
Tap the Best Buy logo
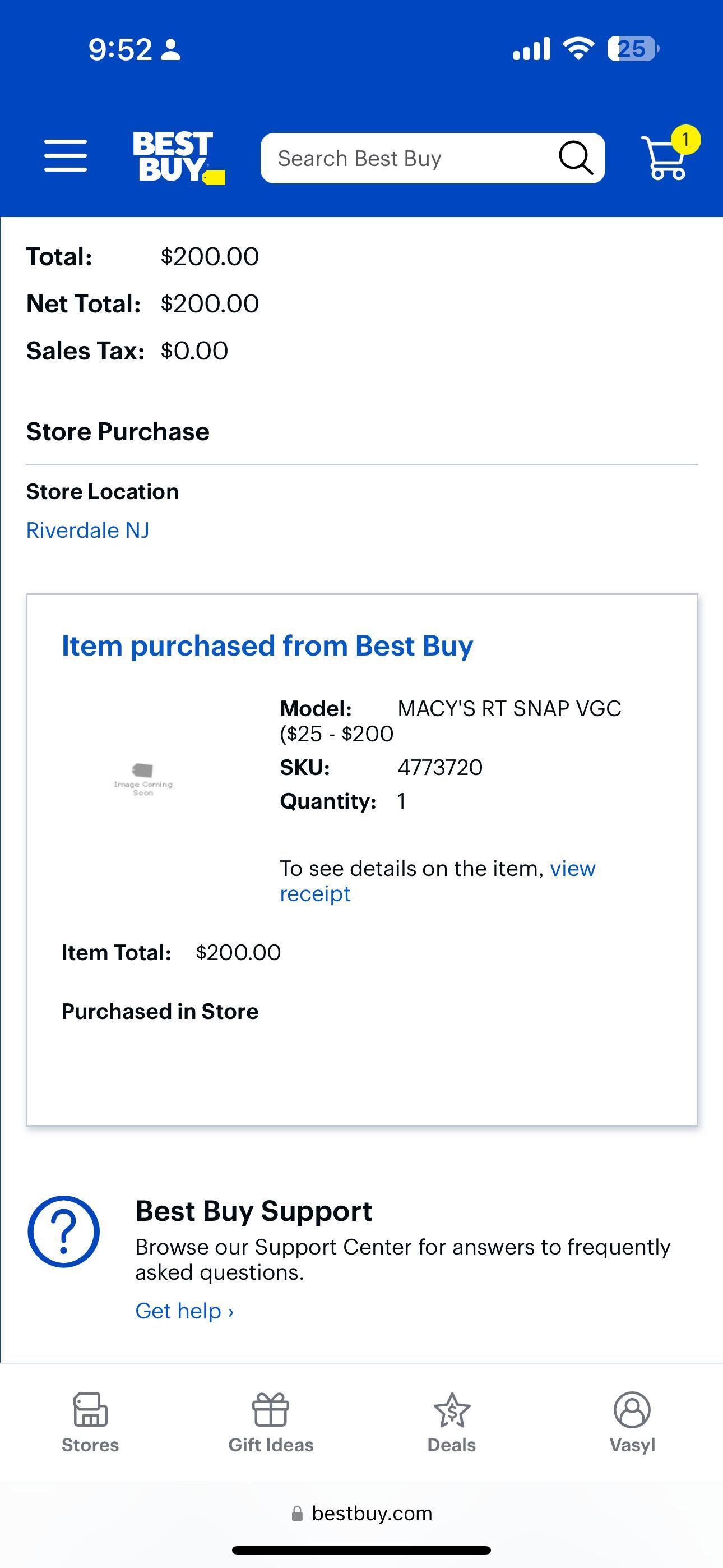click(177, 157)
